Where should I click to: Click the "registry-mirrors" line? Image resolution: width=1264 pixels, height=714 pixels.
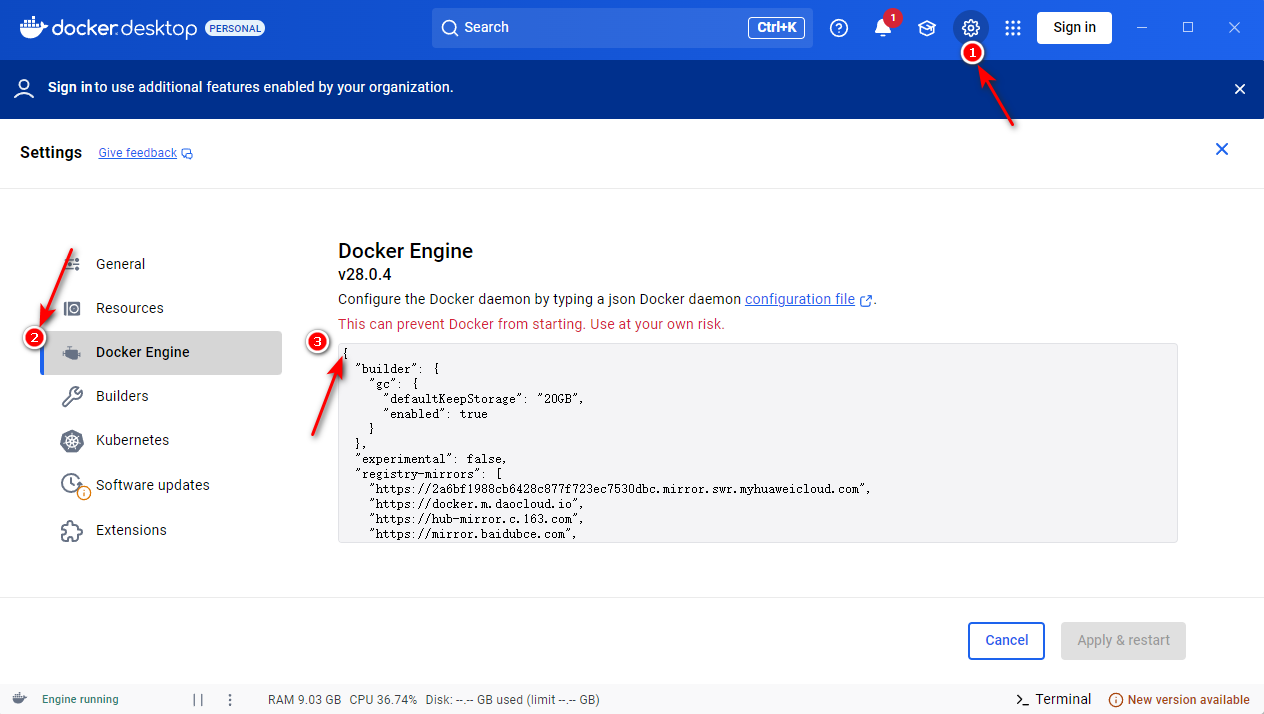428,473
